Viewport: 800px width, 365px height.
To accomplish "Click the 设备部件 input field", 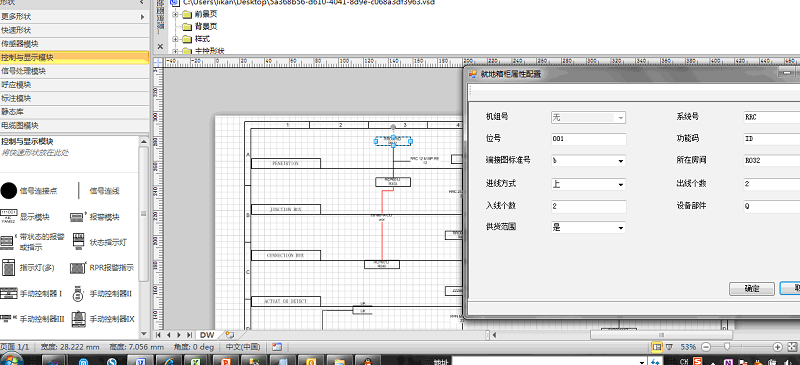I will [x=772, y=206].
